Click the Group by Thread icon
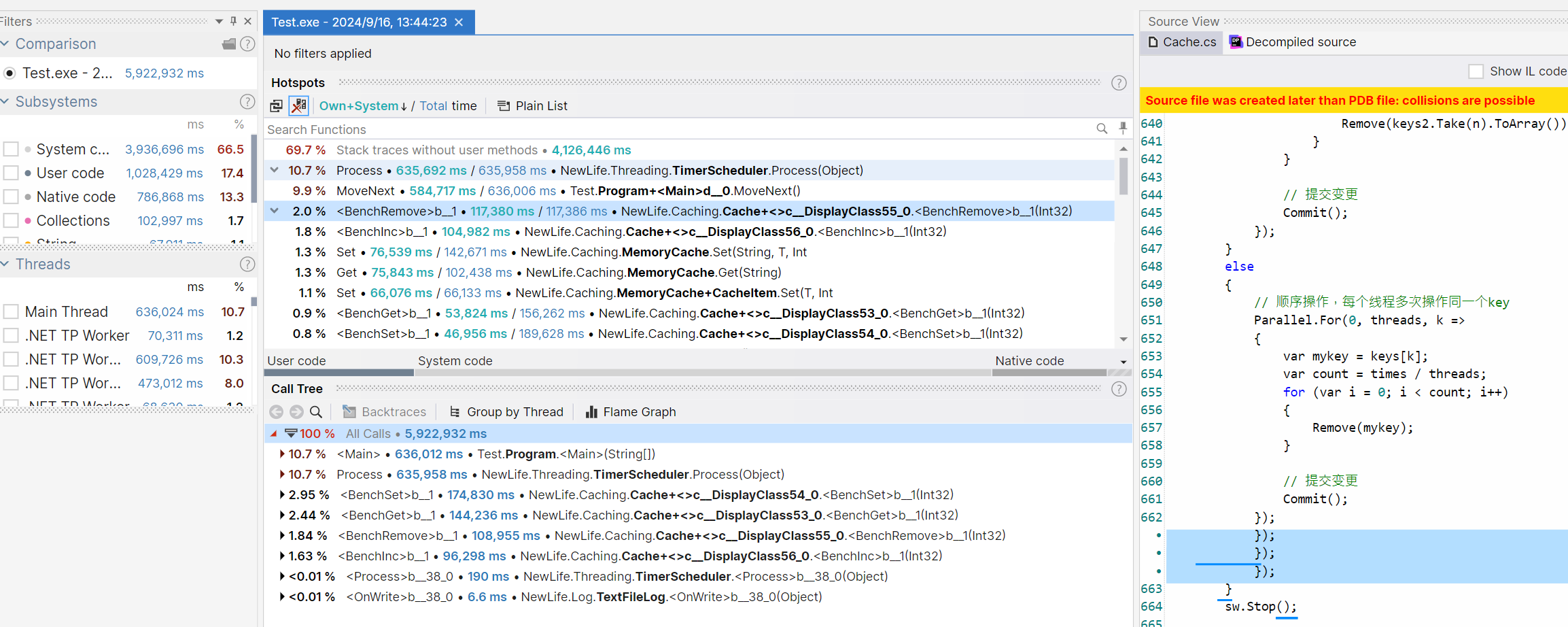This screenshot has width=1568, height=627. point(455,412)
